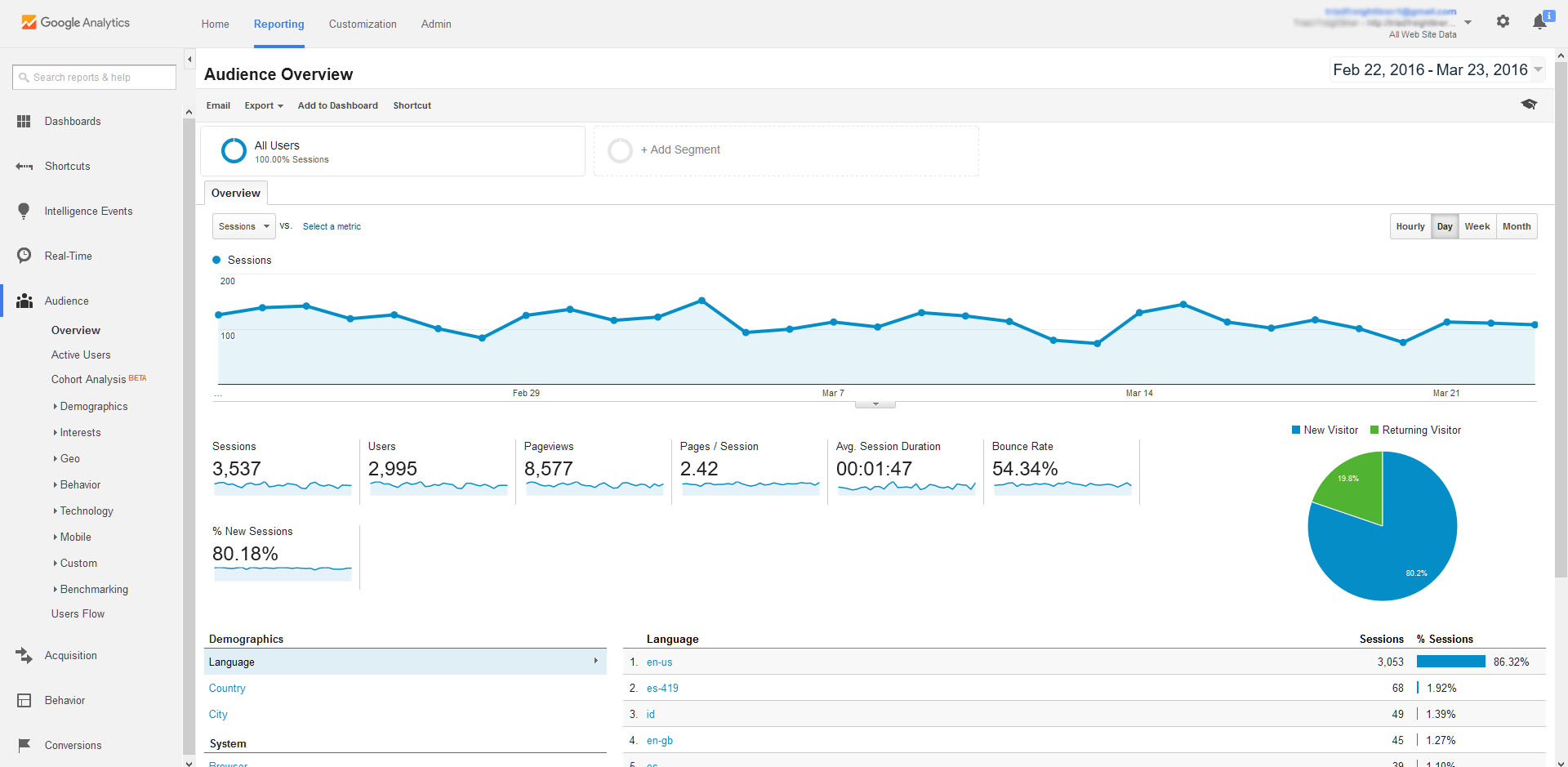Viewport: 1568px width, 767px height.
Task: Open the en-us language link
Action: pyautogui.click(x=659, y=662)
